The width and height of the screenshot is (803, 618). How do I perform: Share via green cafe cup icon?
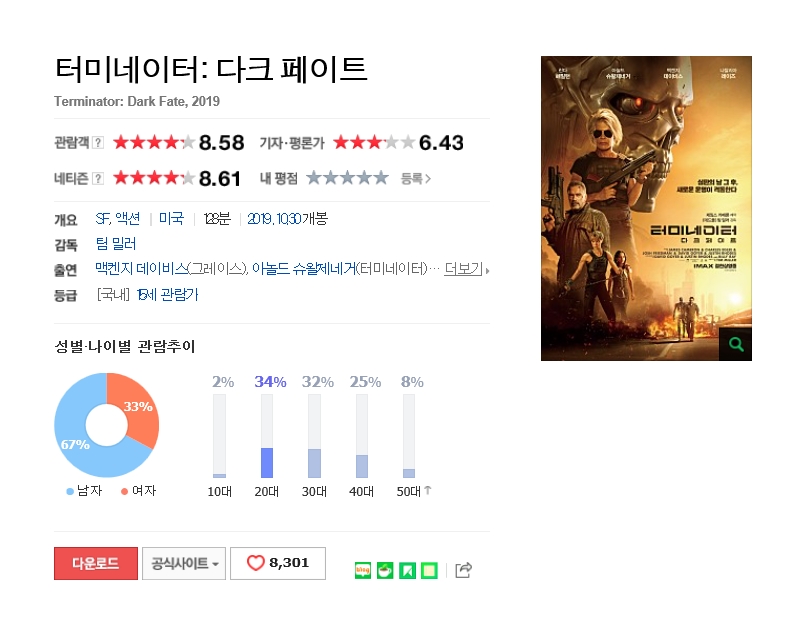[385, 570]
